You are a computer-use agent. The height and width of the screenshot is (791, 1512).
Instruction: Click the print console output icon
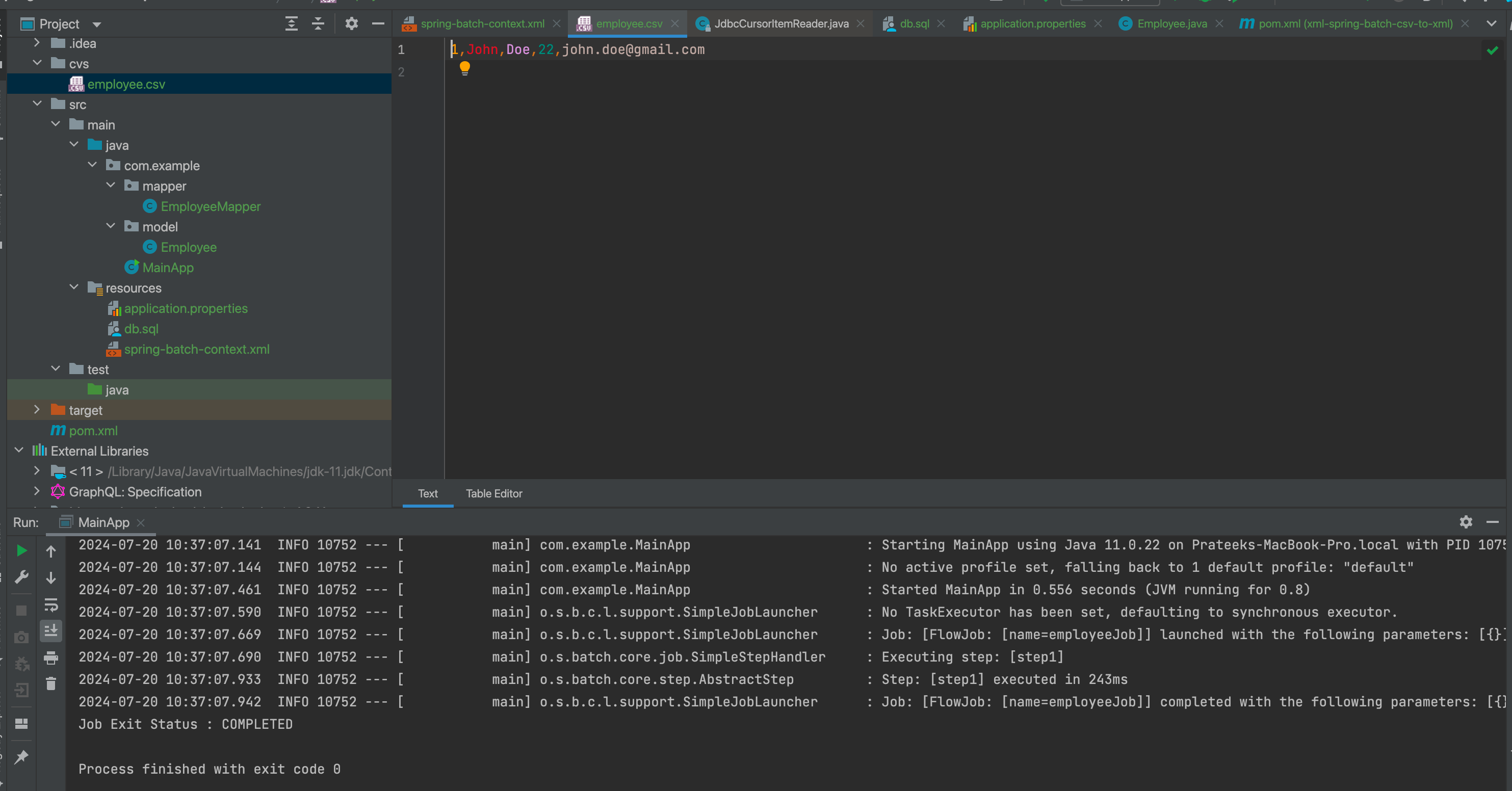(51, 658)
